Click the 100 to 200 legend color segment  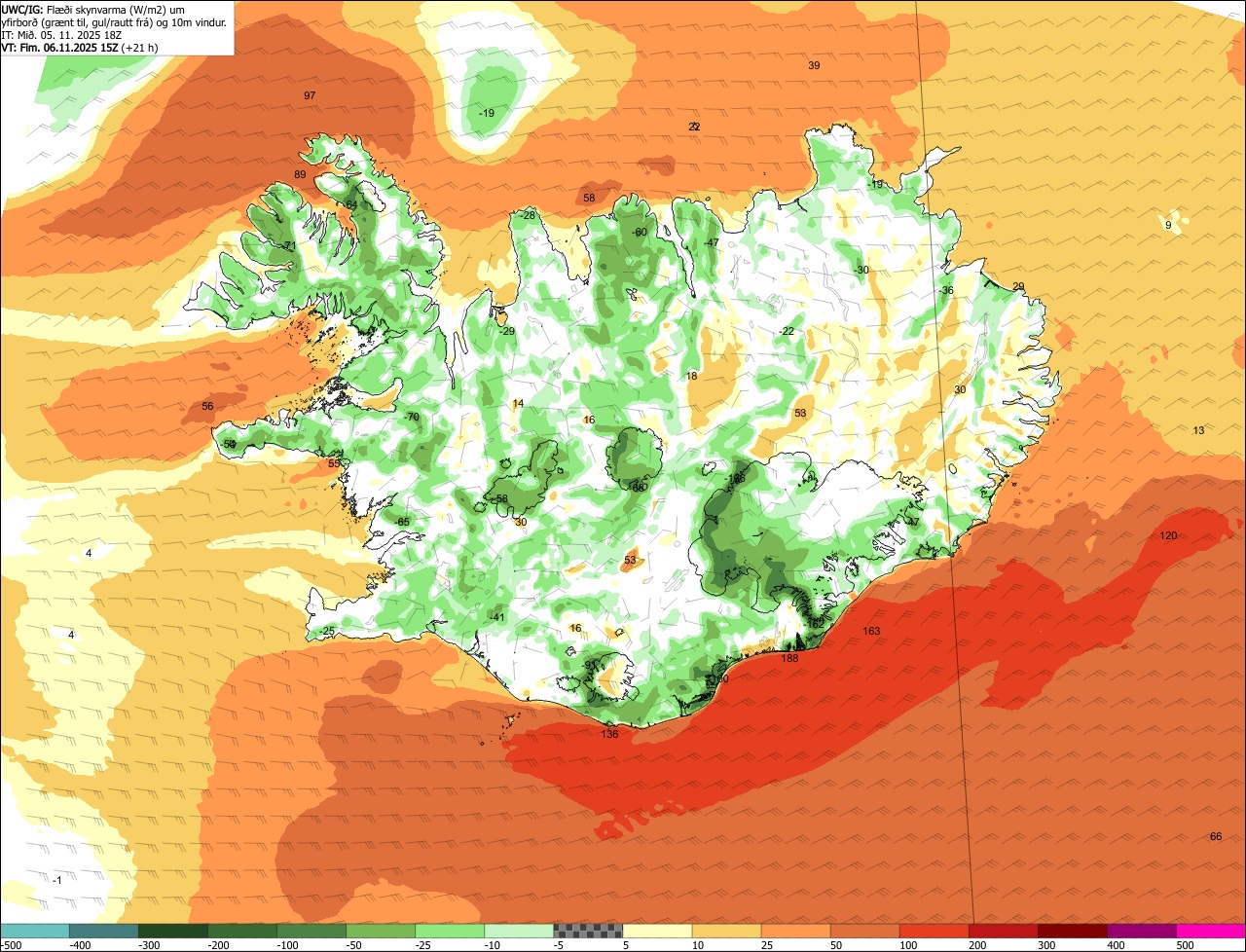click(933, 931)
